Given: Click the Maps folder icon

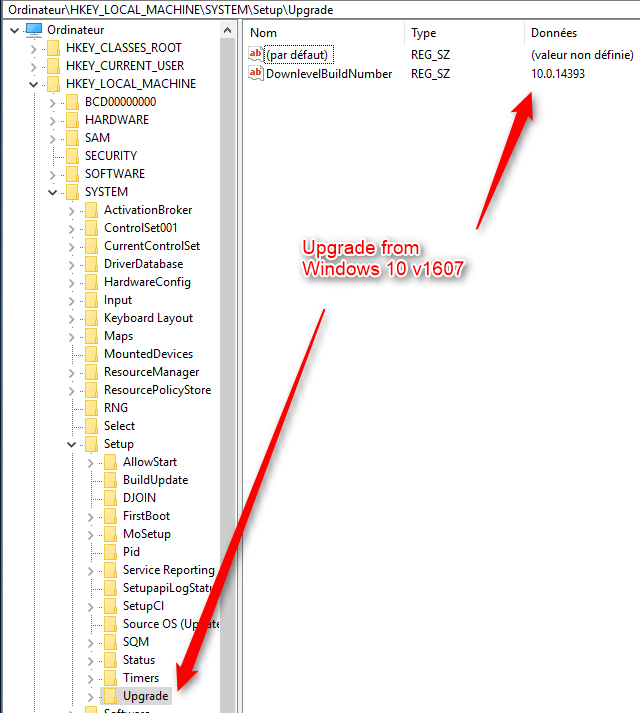Looking at the screenshot, I should point(91,336).
